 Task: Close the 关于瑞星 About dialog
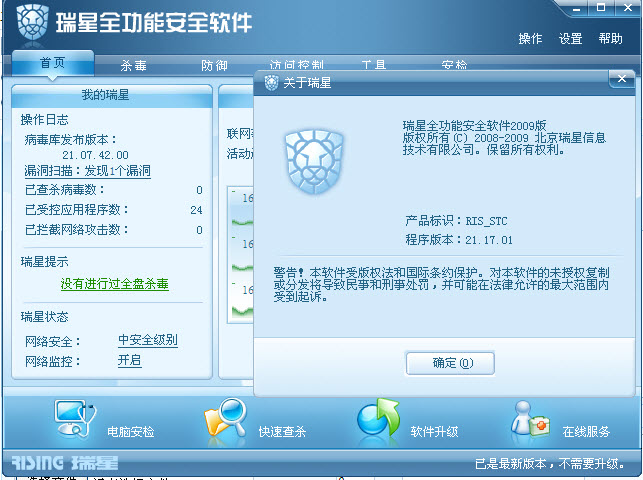[622, 79]
